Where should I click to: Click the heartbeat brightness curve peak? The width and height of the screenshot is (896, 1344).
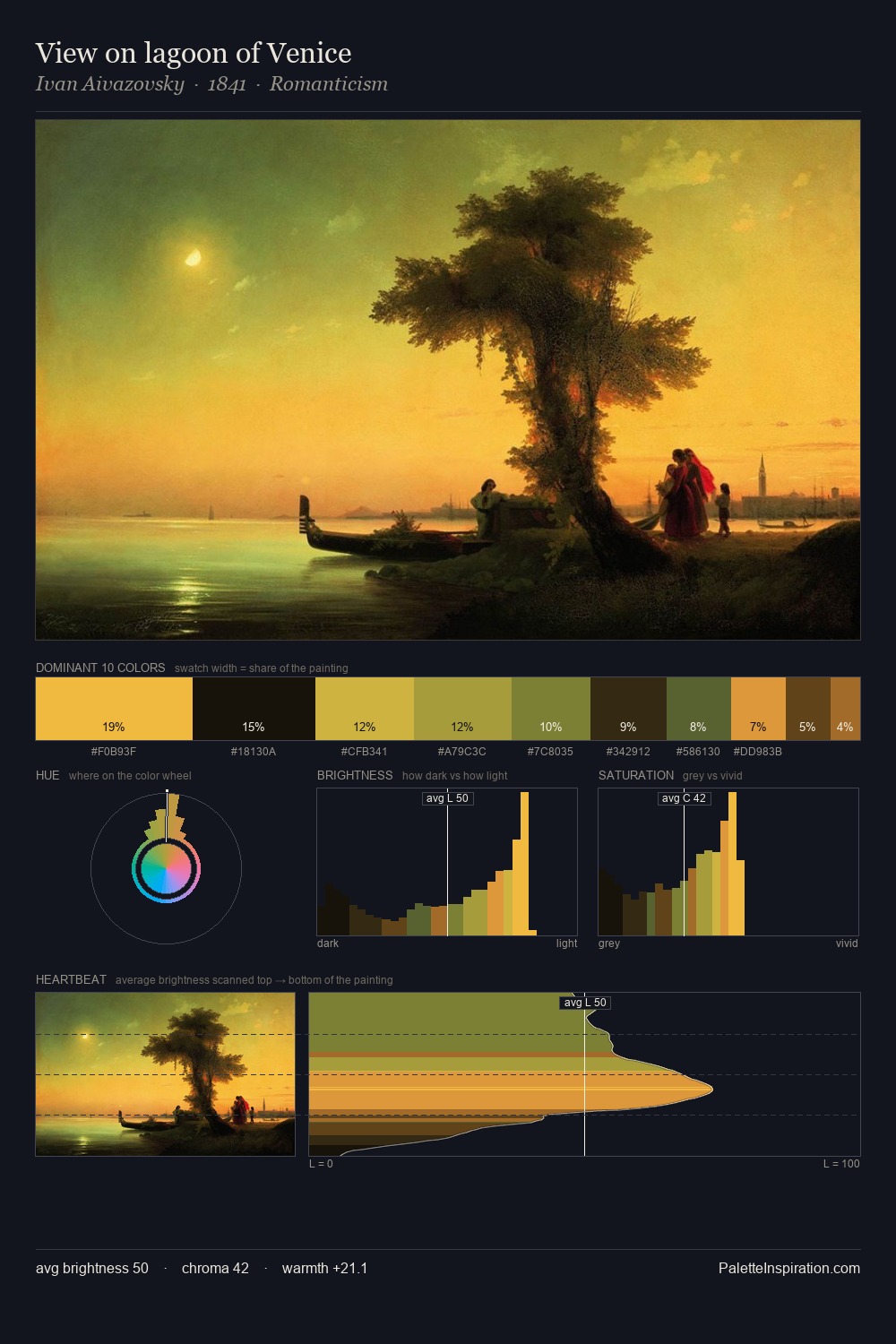[711, 1090]
